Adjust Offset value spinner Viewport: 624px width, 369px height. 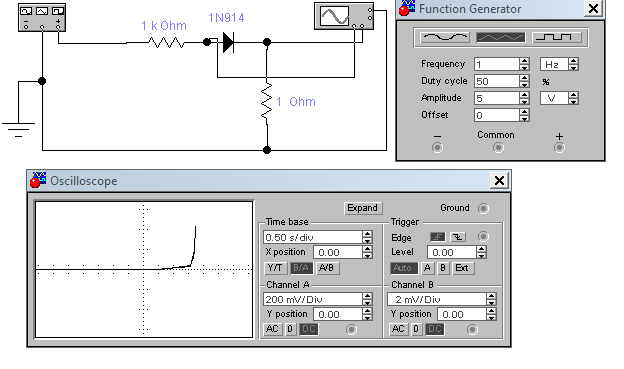pos(525,115)
